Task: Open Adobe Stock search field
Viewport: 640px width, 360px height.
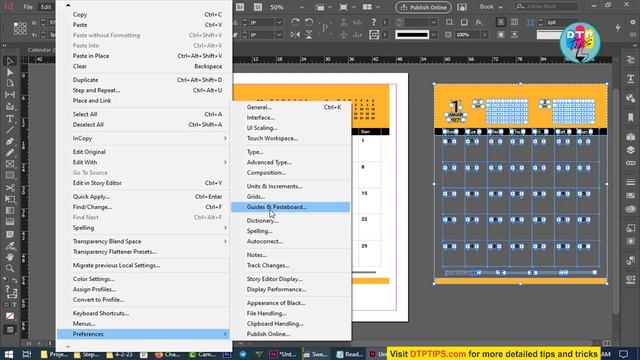Action: 546,7
